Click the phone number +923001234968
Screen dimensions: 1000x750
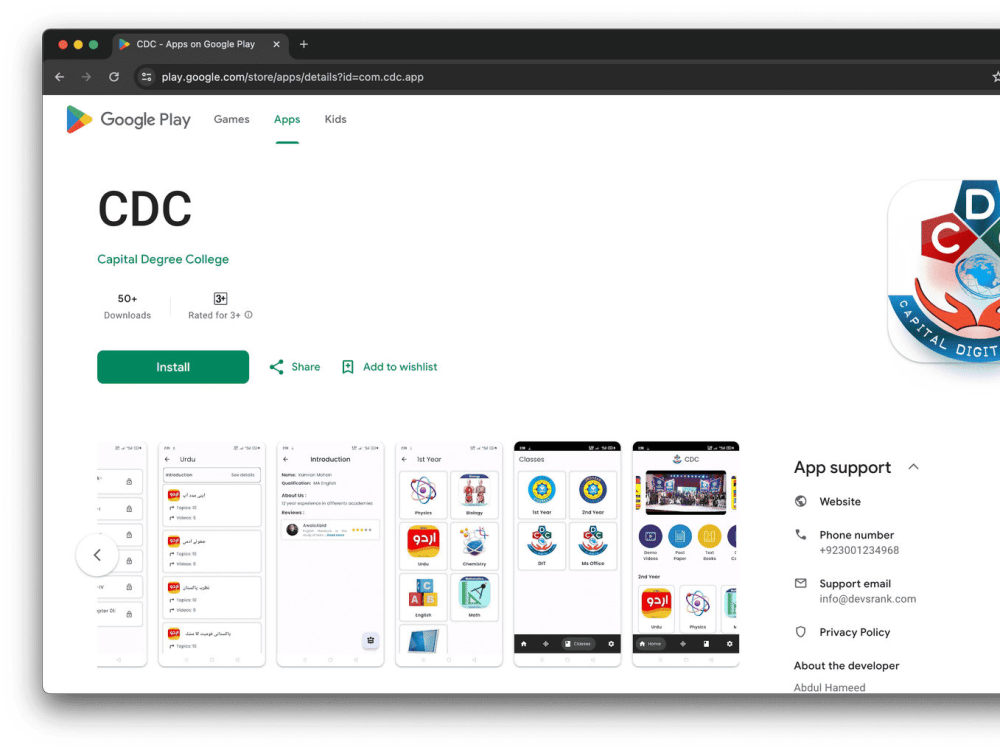pos(859,550)
